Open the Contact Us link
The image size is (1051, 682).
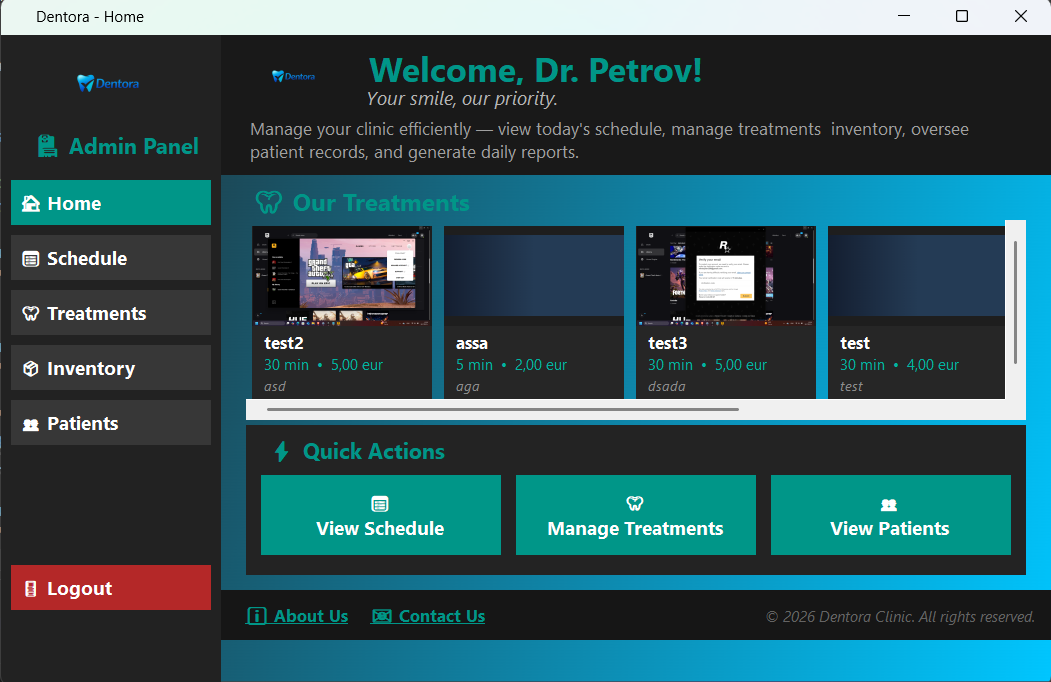tap(428, 616)
